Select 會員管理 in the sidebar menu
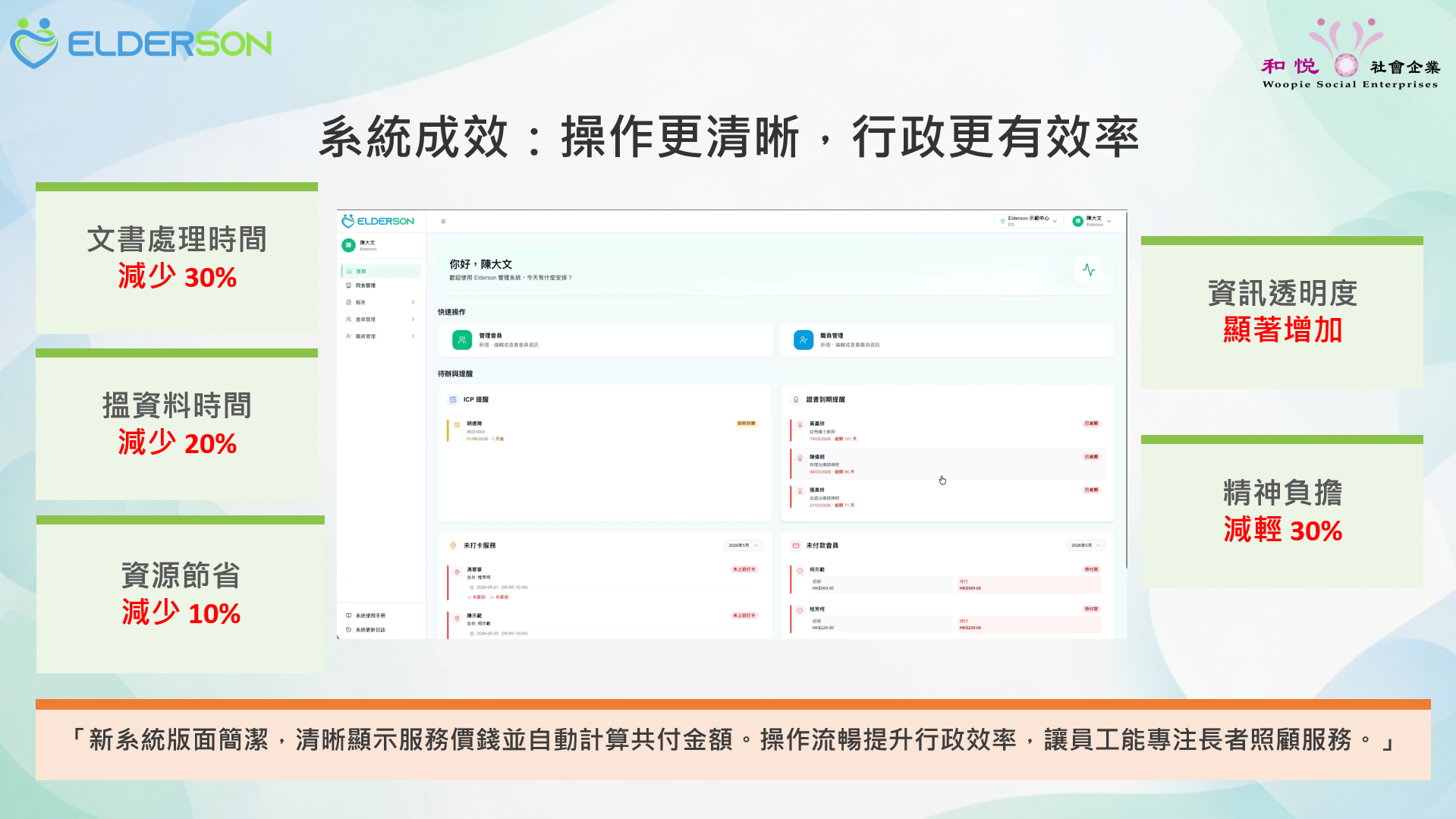The height and width of the screenshot is (819, 1456). point(381,320)
